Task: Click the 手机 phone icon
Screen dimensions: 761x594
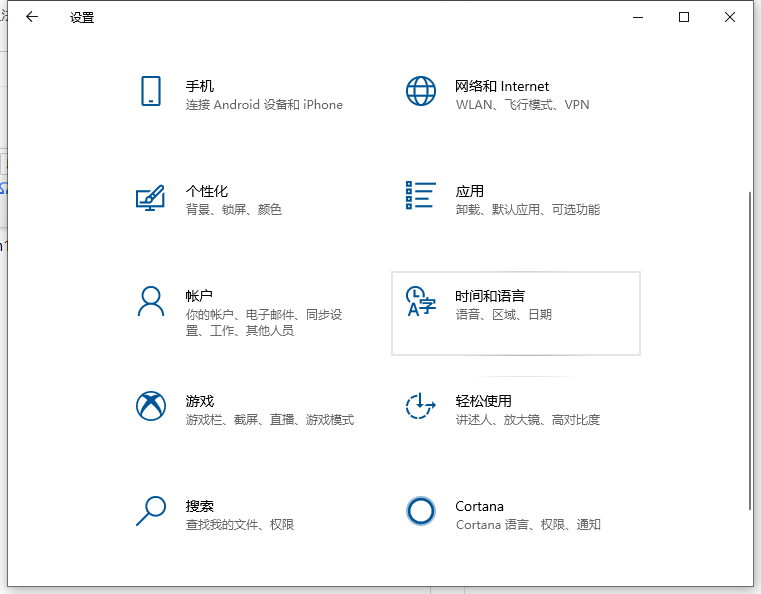Action: coord(150,91)
